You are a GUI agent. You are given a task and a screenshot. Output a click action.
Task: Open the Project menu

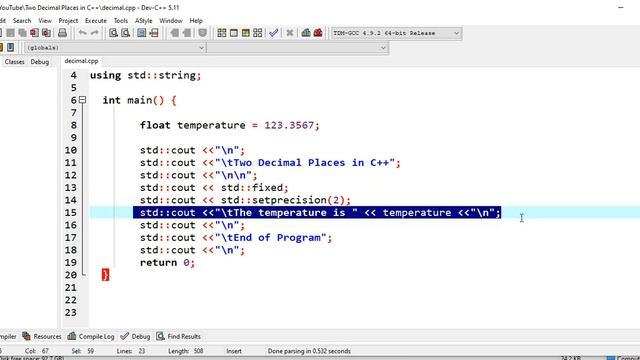68,20
